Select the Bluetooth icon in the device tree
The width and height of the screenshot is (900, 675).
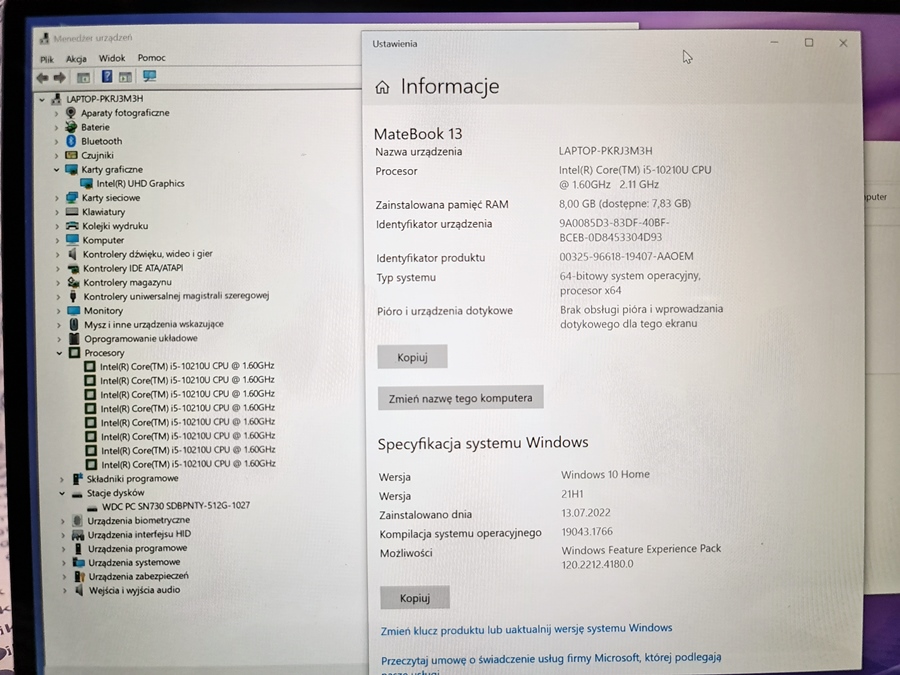(71, 141)
